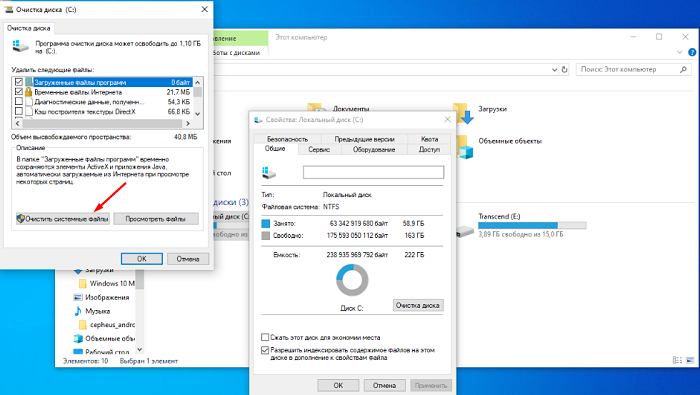The image size is (700, 395).
Task: Switch to "Оборудование" tab
Action: pyautogui.click(x=374, y=150)
